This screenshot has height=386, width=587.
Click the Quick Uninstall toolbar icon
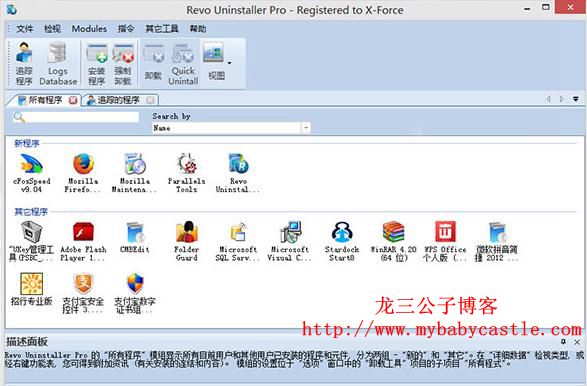click(183, 64)
